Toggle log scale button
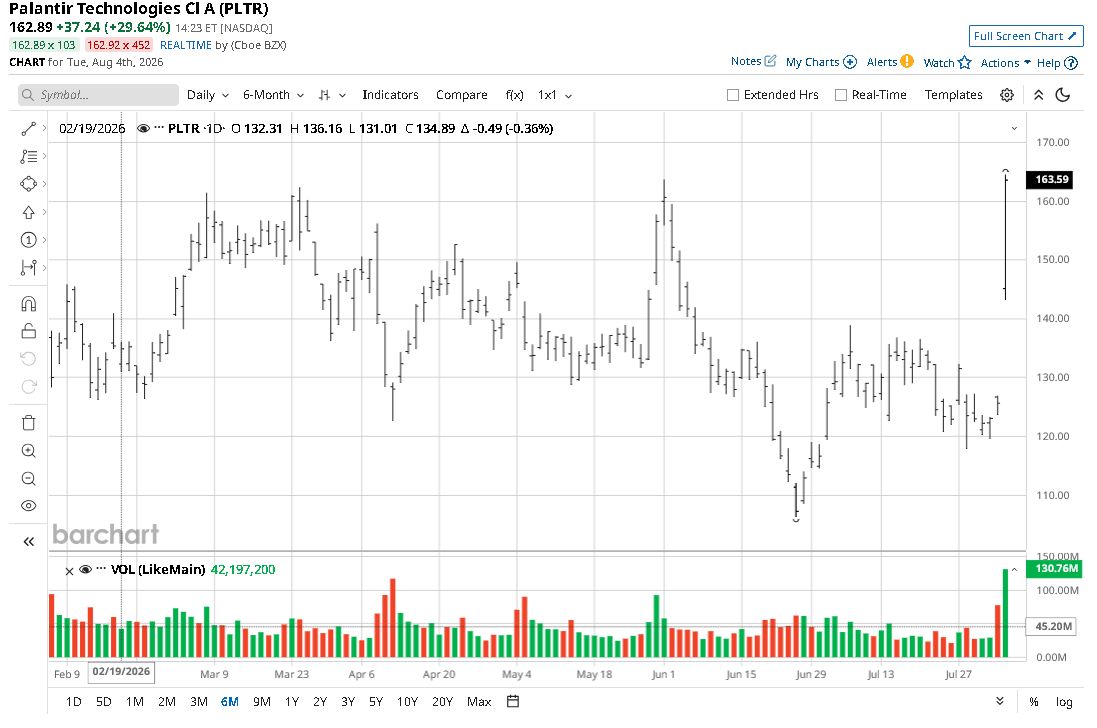Viewport: 1097px width, 728px height. 1063,701
